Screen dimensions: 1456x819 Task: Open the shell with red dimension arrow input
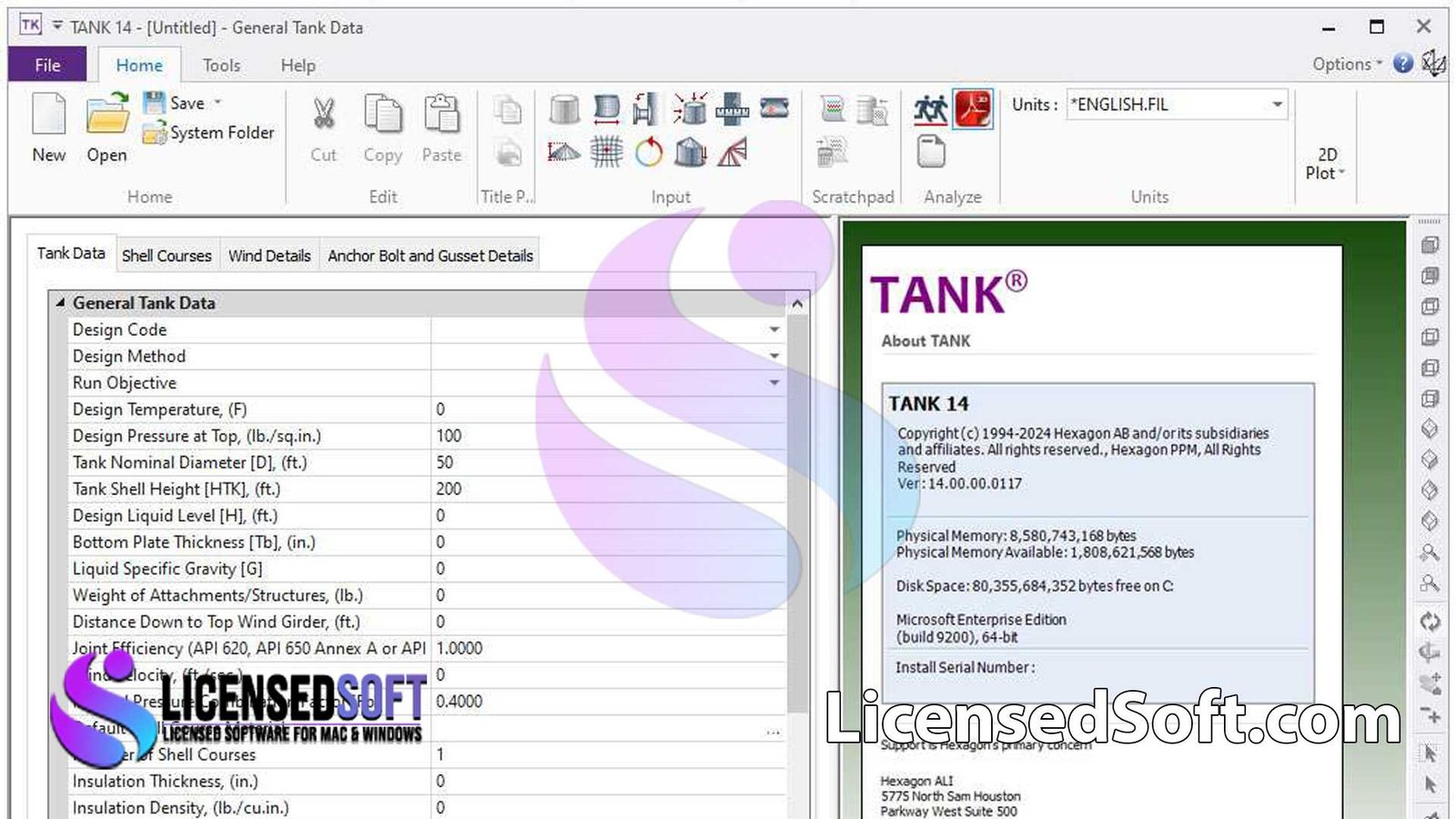(606, 110)
